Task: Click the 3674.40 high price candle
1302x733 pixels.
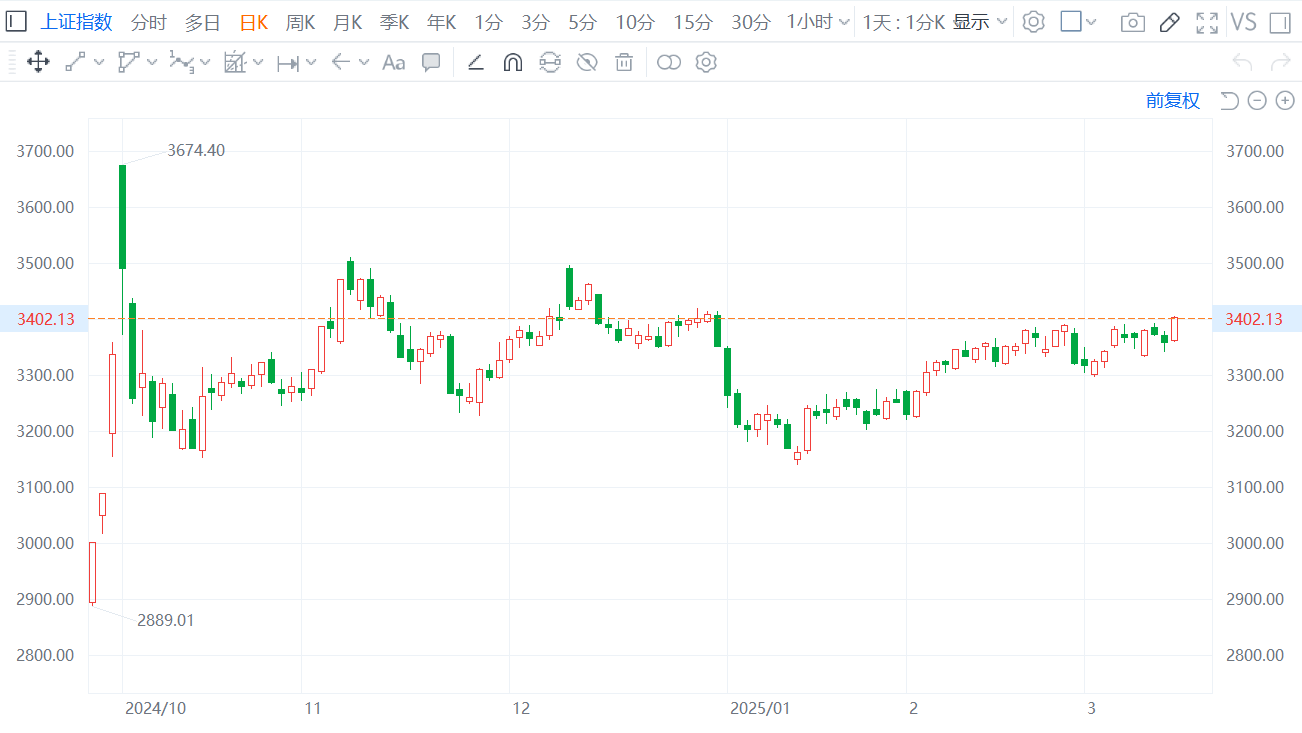Action: click(x=122, y=217)
